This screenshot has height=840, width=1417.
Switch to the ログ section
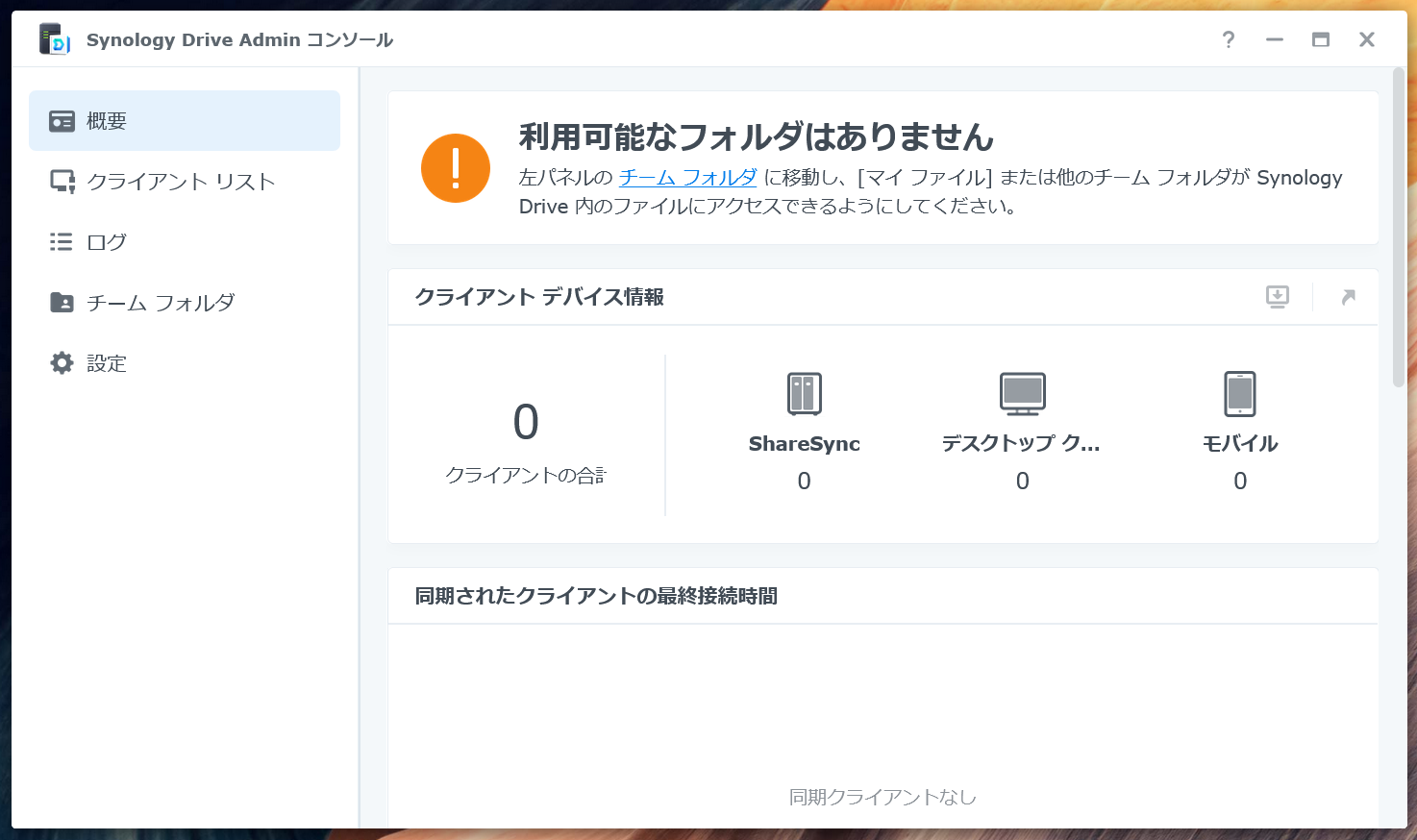tap(106, 241)
